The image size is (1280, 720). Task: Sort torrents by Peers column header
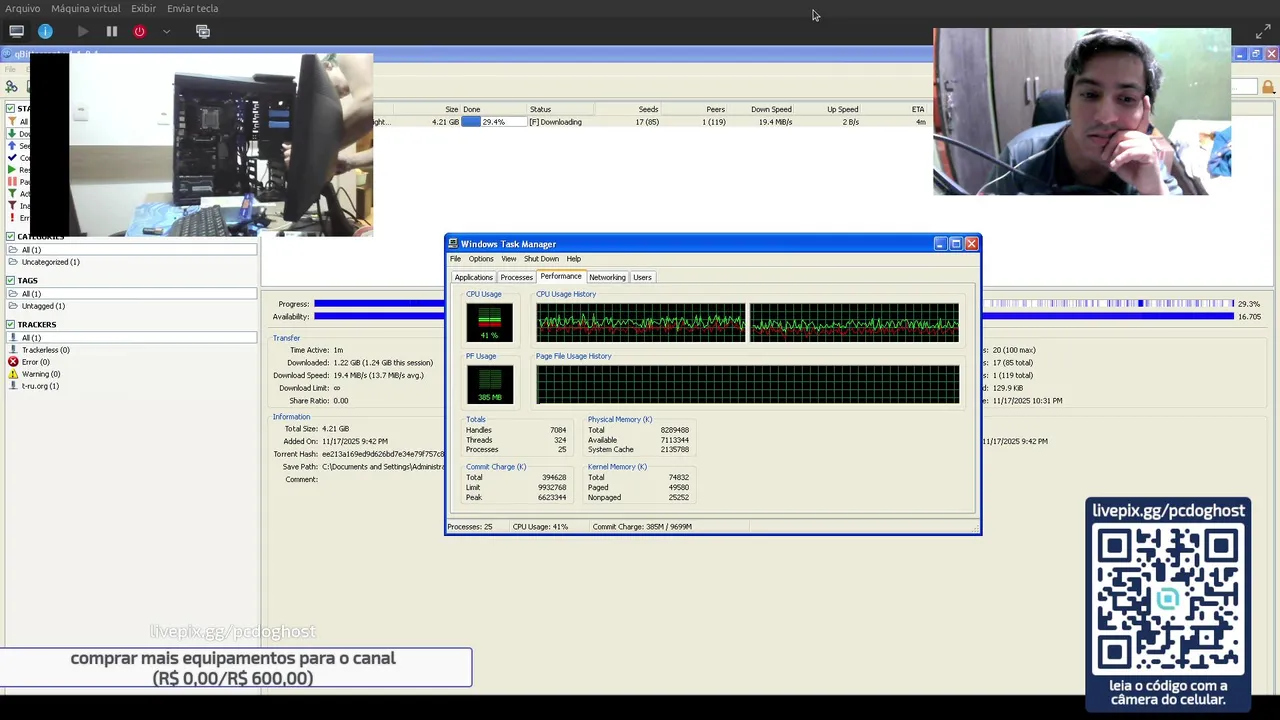715,109
